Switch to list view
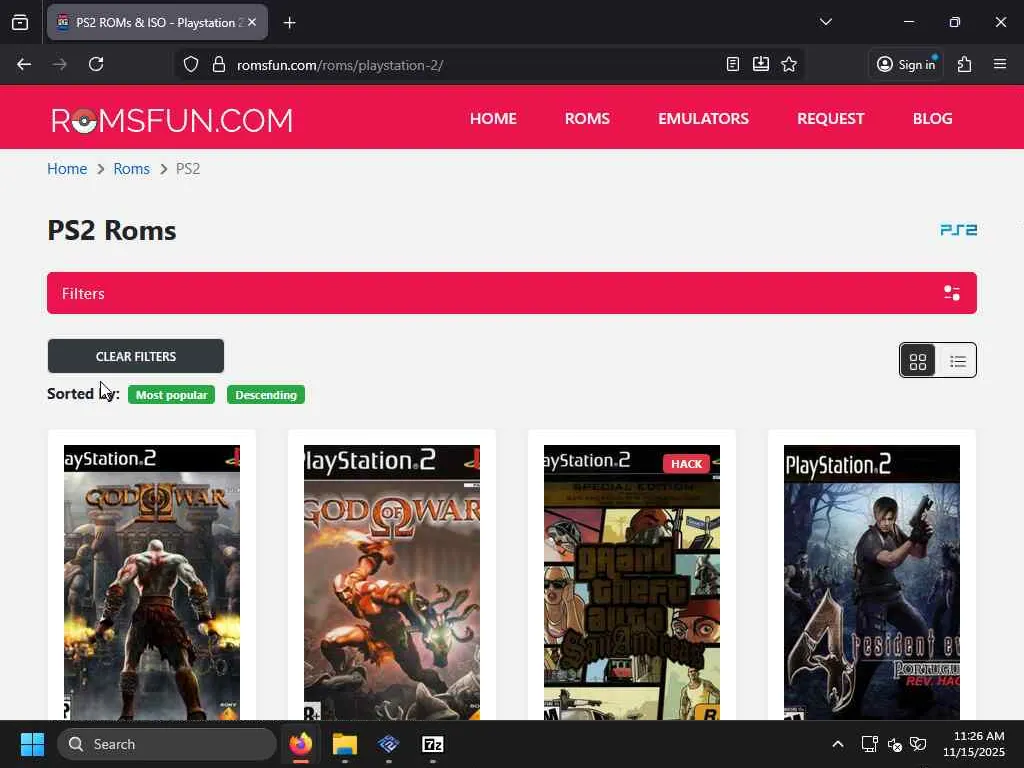Screen dimensions: 1024x768 pos(957,360)
